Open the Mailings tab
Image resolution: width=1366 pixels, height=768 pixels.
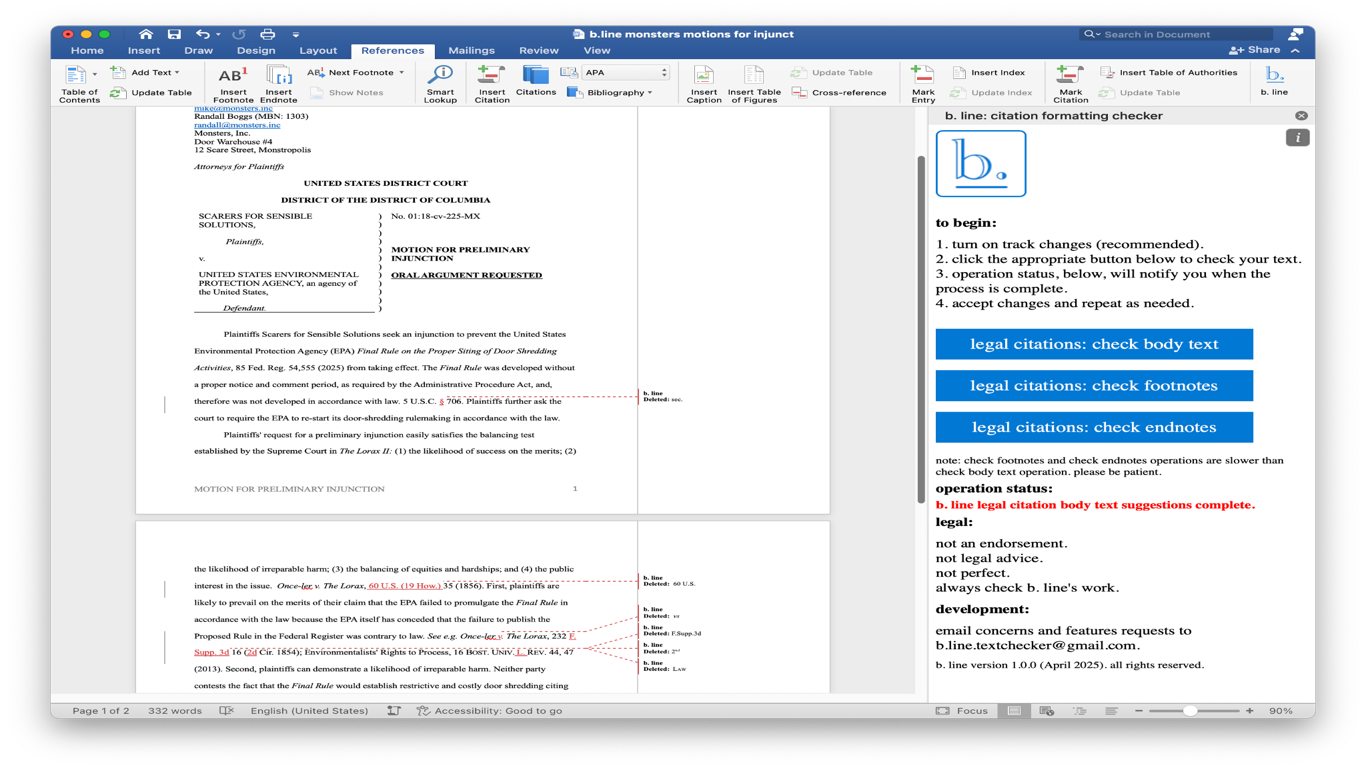[471, 50]
